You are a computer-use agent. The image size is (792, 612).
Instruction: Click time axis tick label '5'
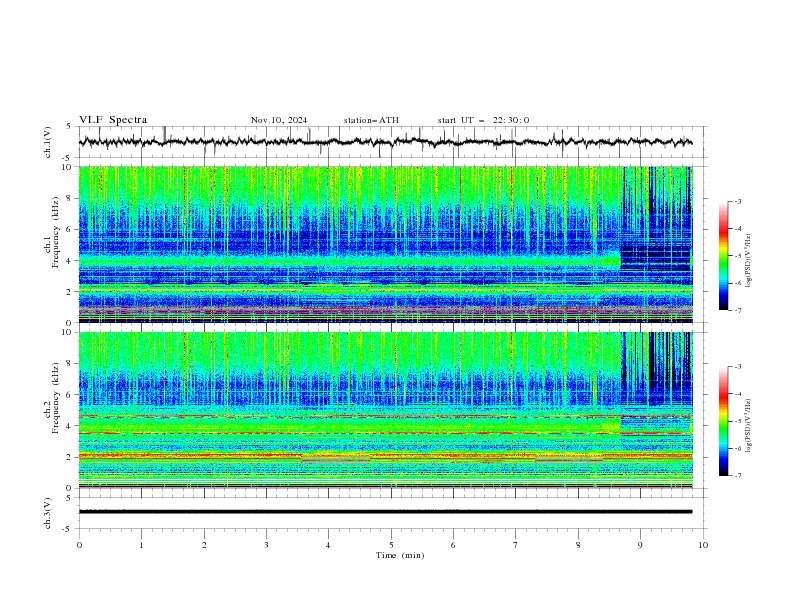[x=391, y=545]
